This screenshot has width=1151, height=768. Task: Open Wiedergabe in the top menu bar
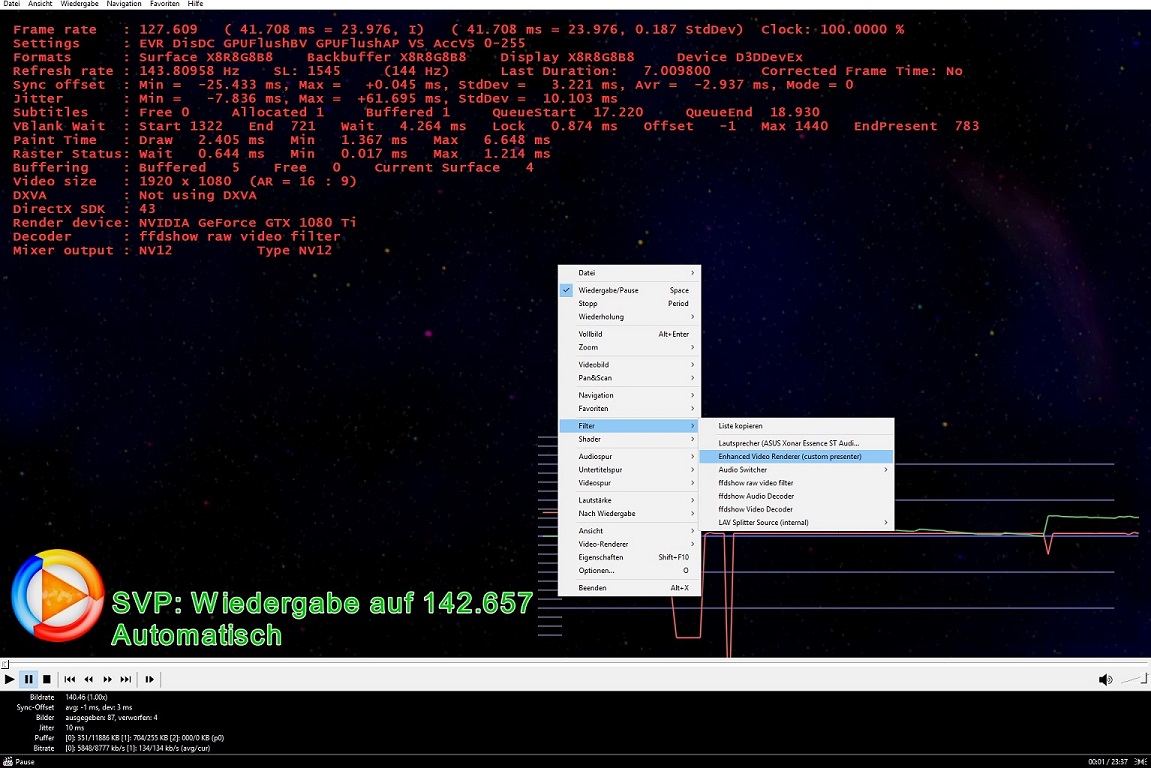pos(79,4)
